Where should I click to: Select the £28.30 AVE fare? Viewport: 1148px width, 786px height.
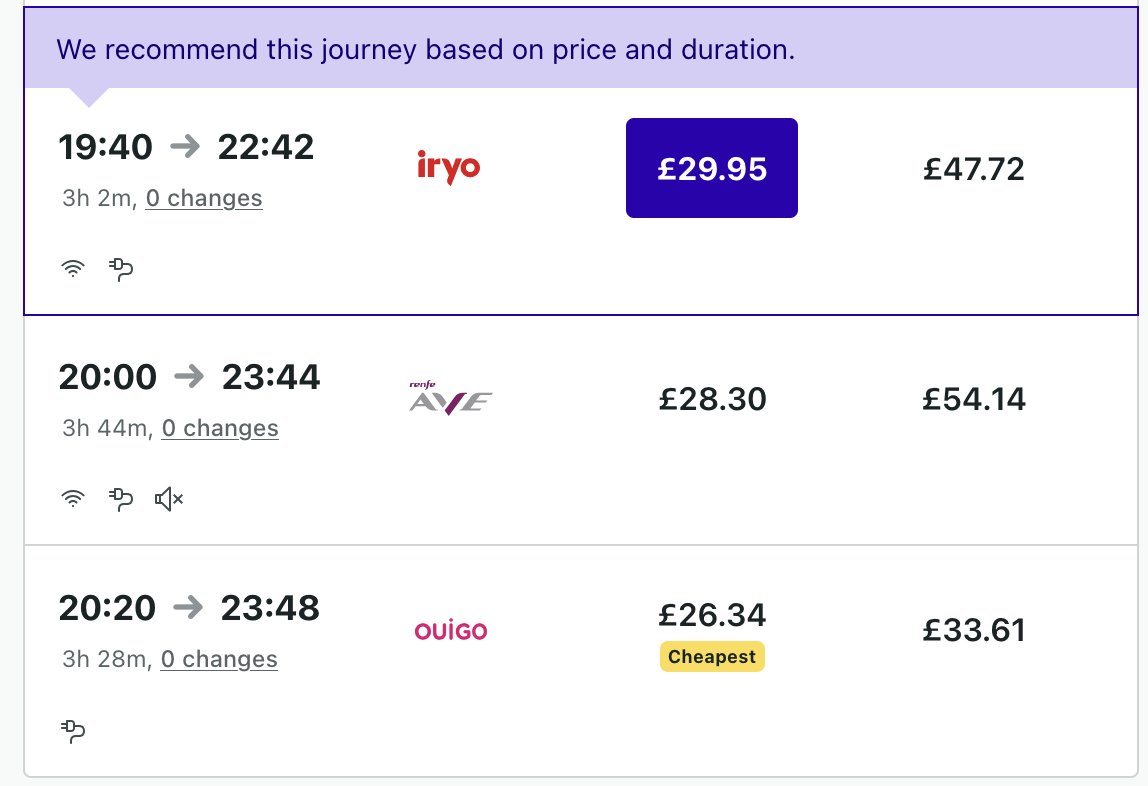[x=712, y=399]
